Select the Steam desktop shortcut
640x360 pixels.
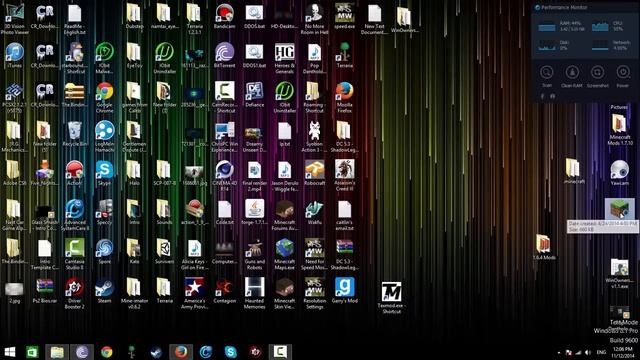tap(104, 291)
